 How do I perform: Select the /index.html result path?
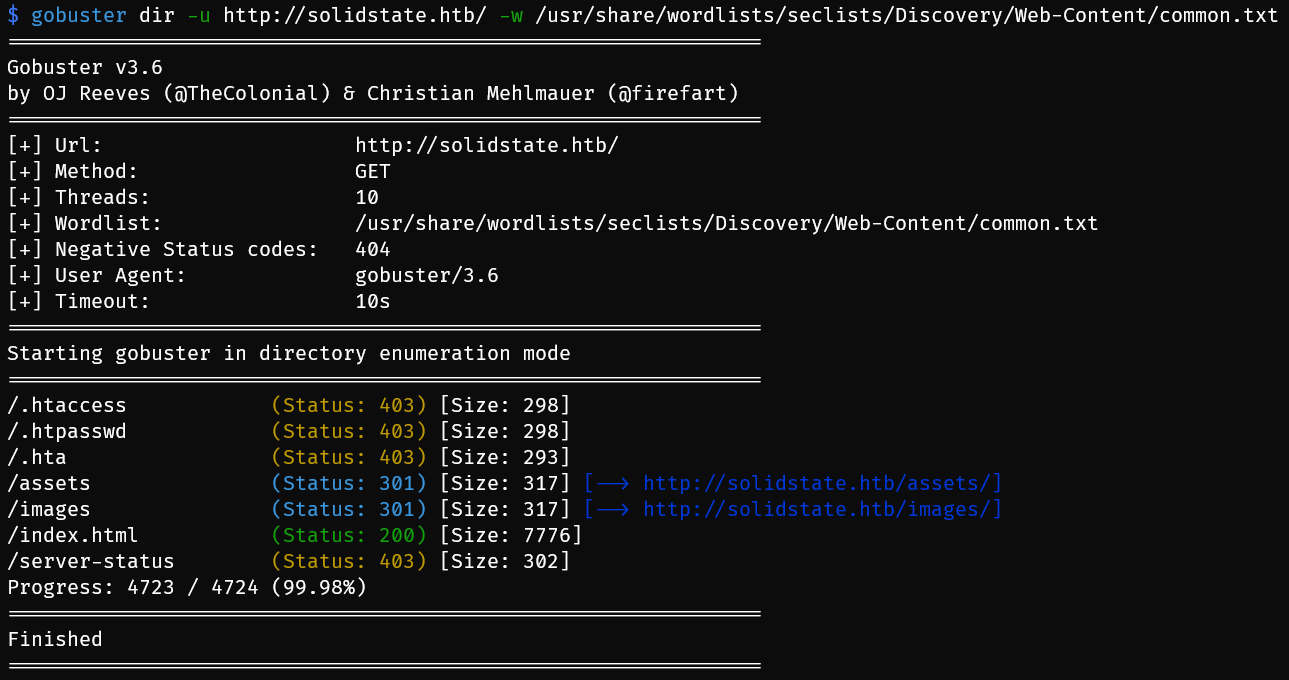(73, 535)
